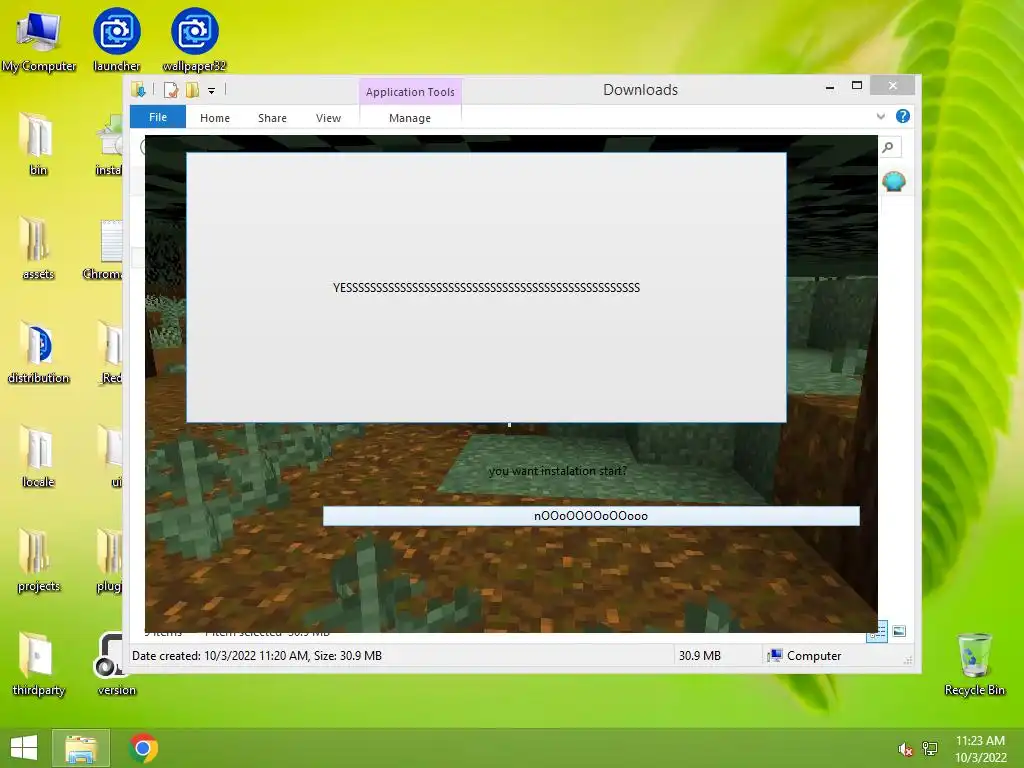Open the assets folder on desktop
Viewport: 1024px width, 768px height.
pos(38,248)
